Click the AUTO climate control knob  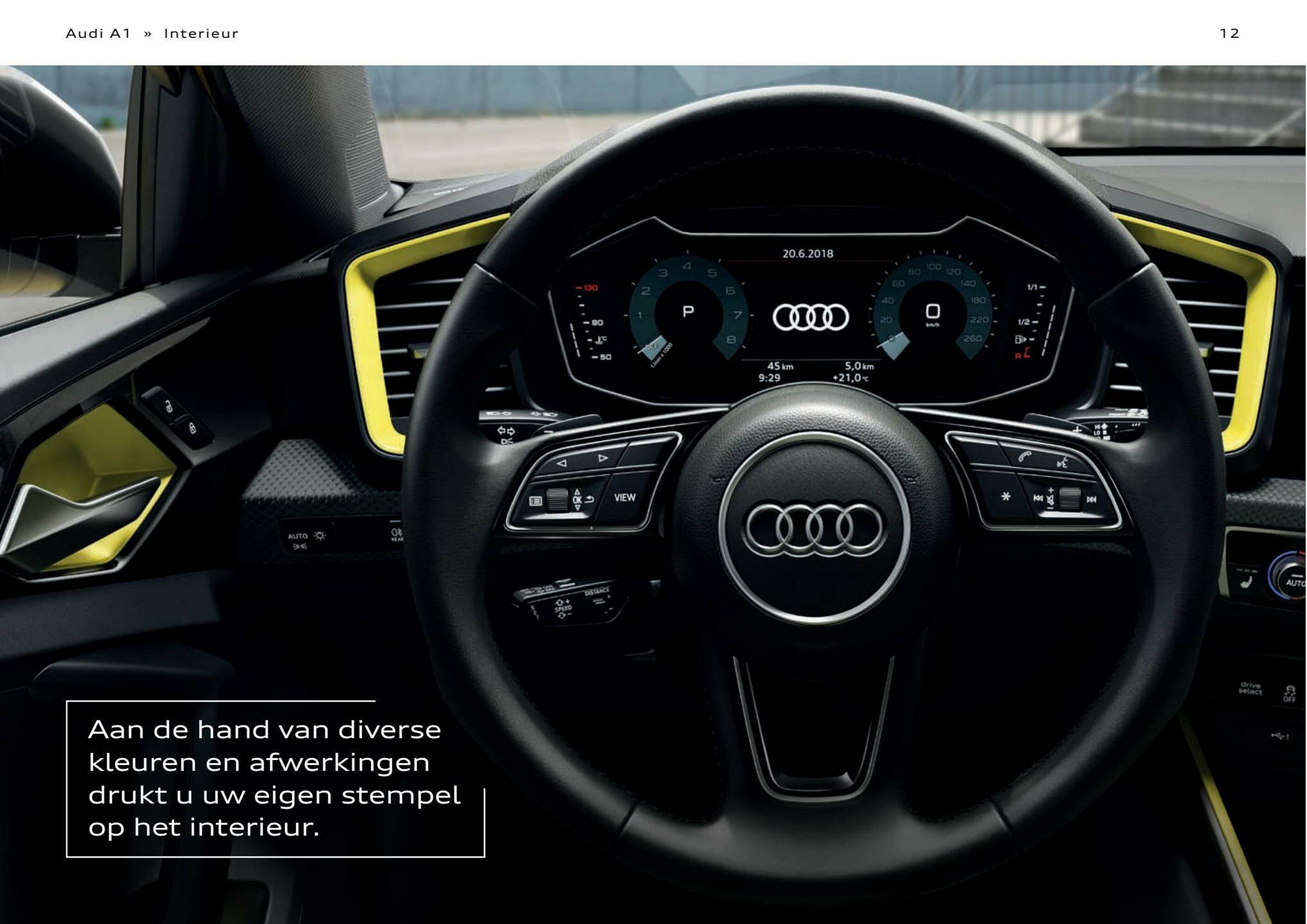tap(1288, 575)
